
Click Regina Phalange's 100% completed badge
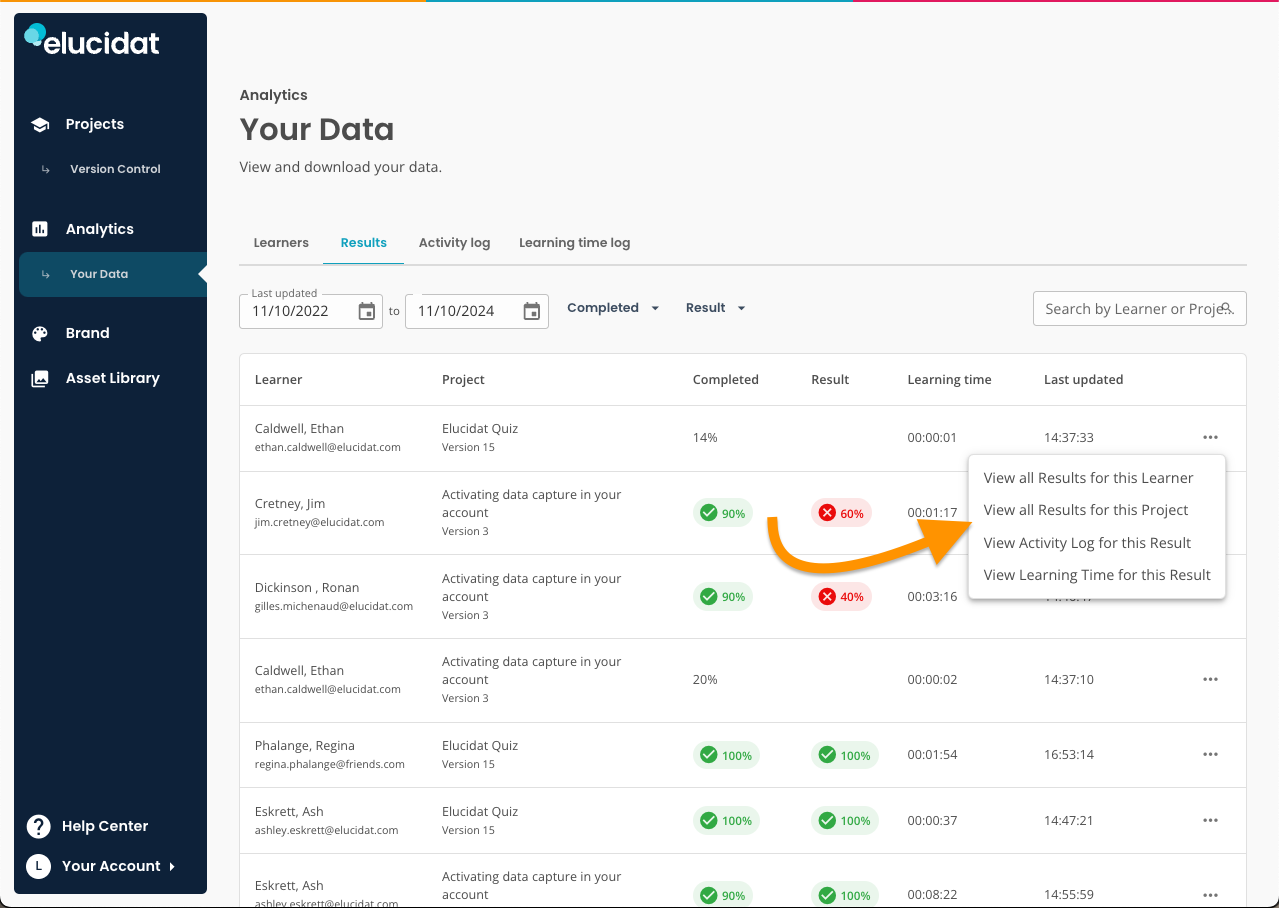[726, 755]
